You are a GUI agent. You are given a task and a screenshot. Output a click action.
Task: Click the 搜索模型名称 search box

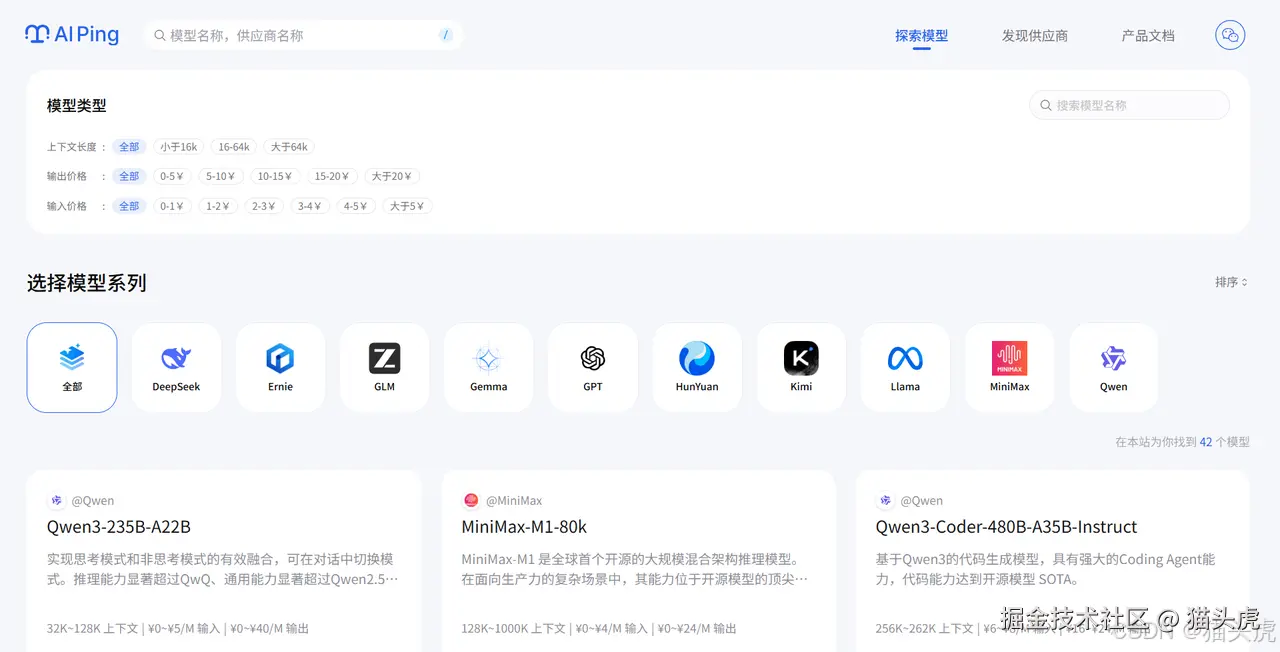[1129, 105]
